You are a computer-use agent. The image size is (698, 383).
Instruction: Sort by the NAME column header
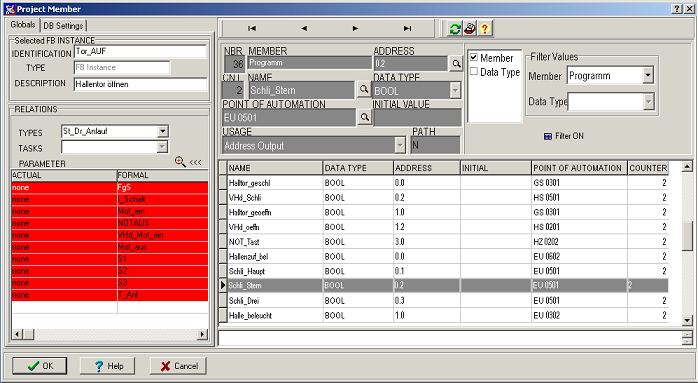coord(275,168)
